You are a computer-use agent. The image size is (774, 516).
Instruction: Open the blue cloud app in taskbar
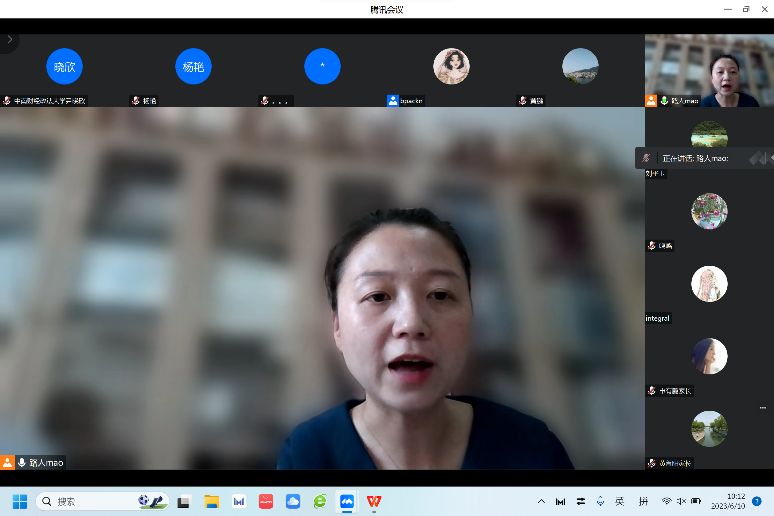[293, 501]
